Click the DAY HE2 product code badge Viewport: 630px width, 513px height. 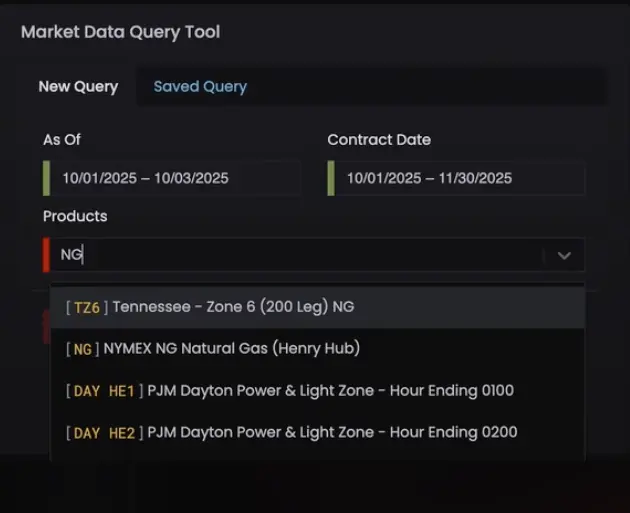[104, 432]
